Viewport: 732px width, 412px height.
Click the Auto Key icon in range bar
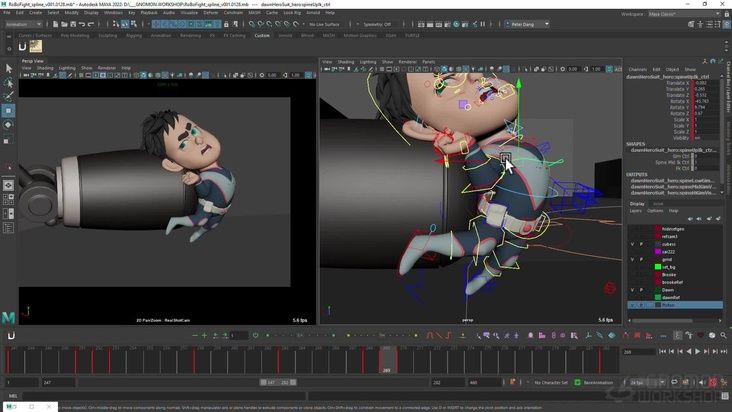point(713,383)
